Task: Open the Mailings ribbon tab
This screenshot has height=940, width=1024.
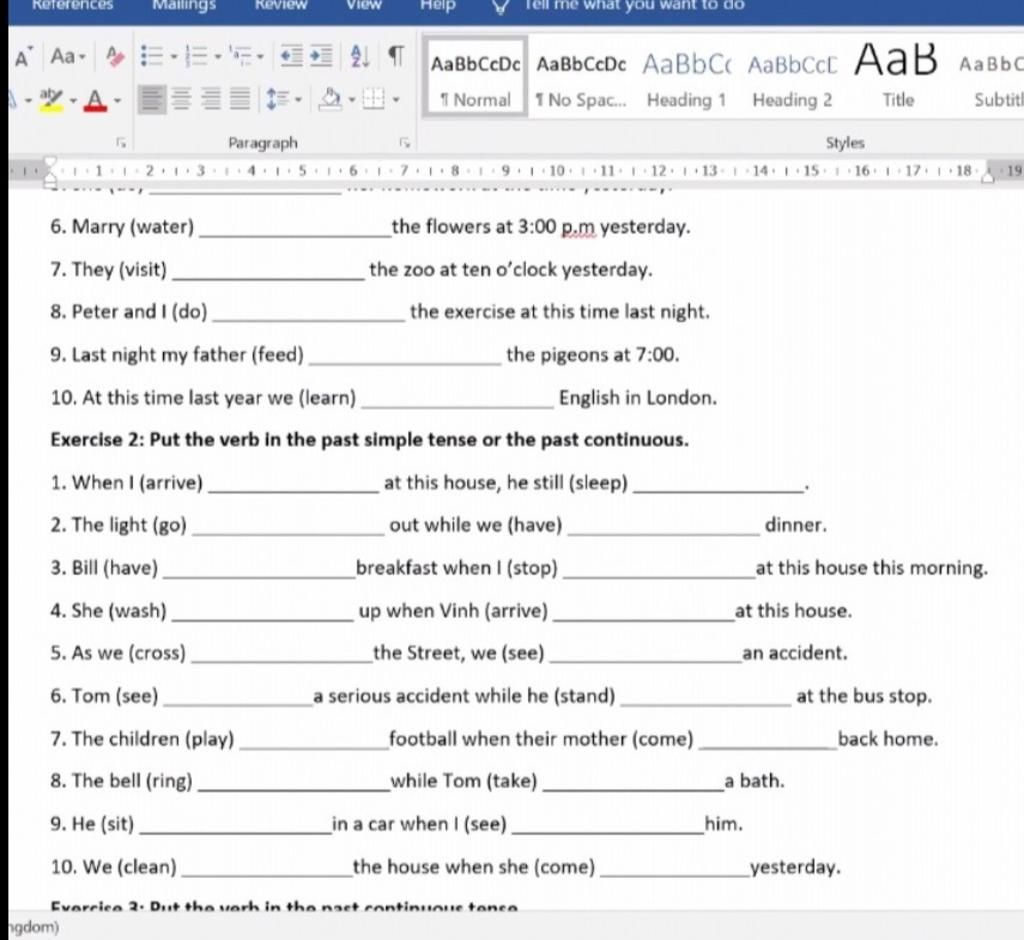Action: (x=184, y=5)
